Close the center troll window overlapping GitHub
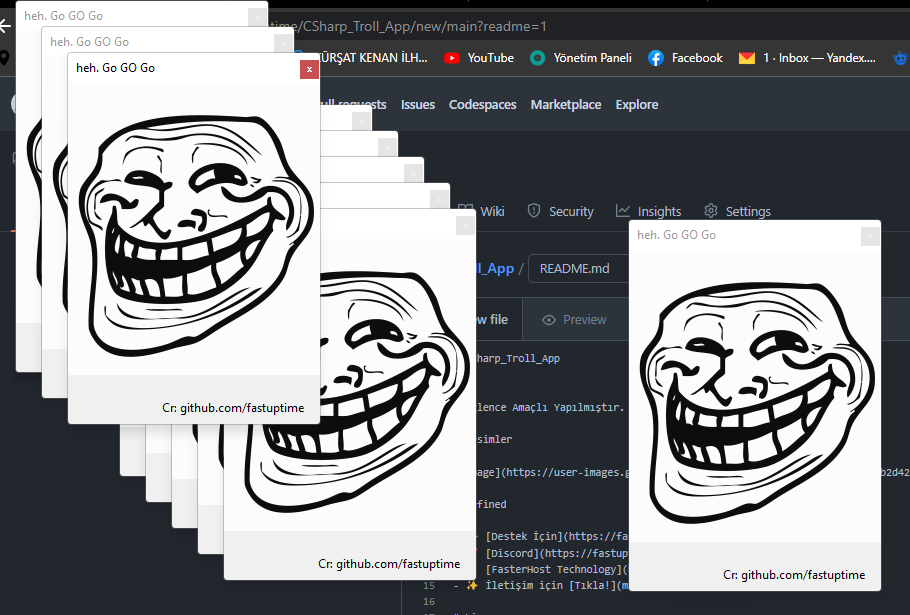 tap(465, 225)
